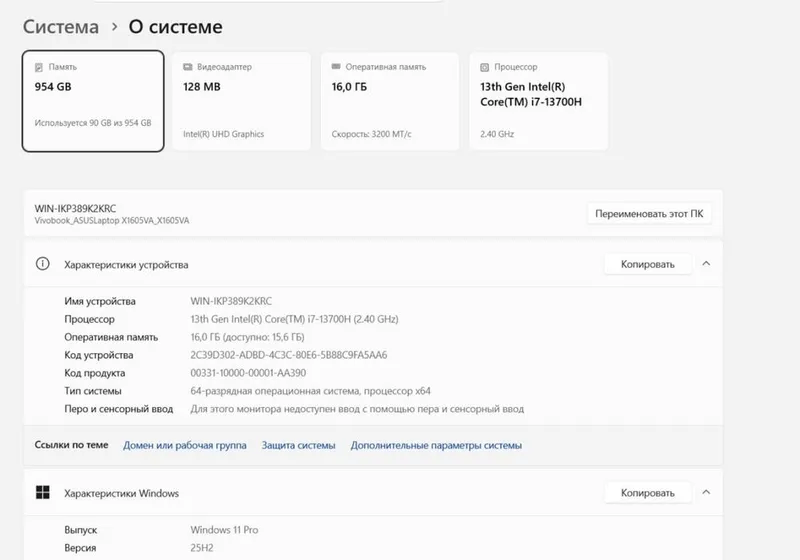Viewport: 800px width, 560px height.
Task: Select processor value i7-13700H (2.40 GHz)
Action: pos(294,319)
